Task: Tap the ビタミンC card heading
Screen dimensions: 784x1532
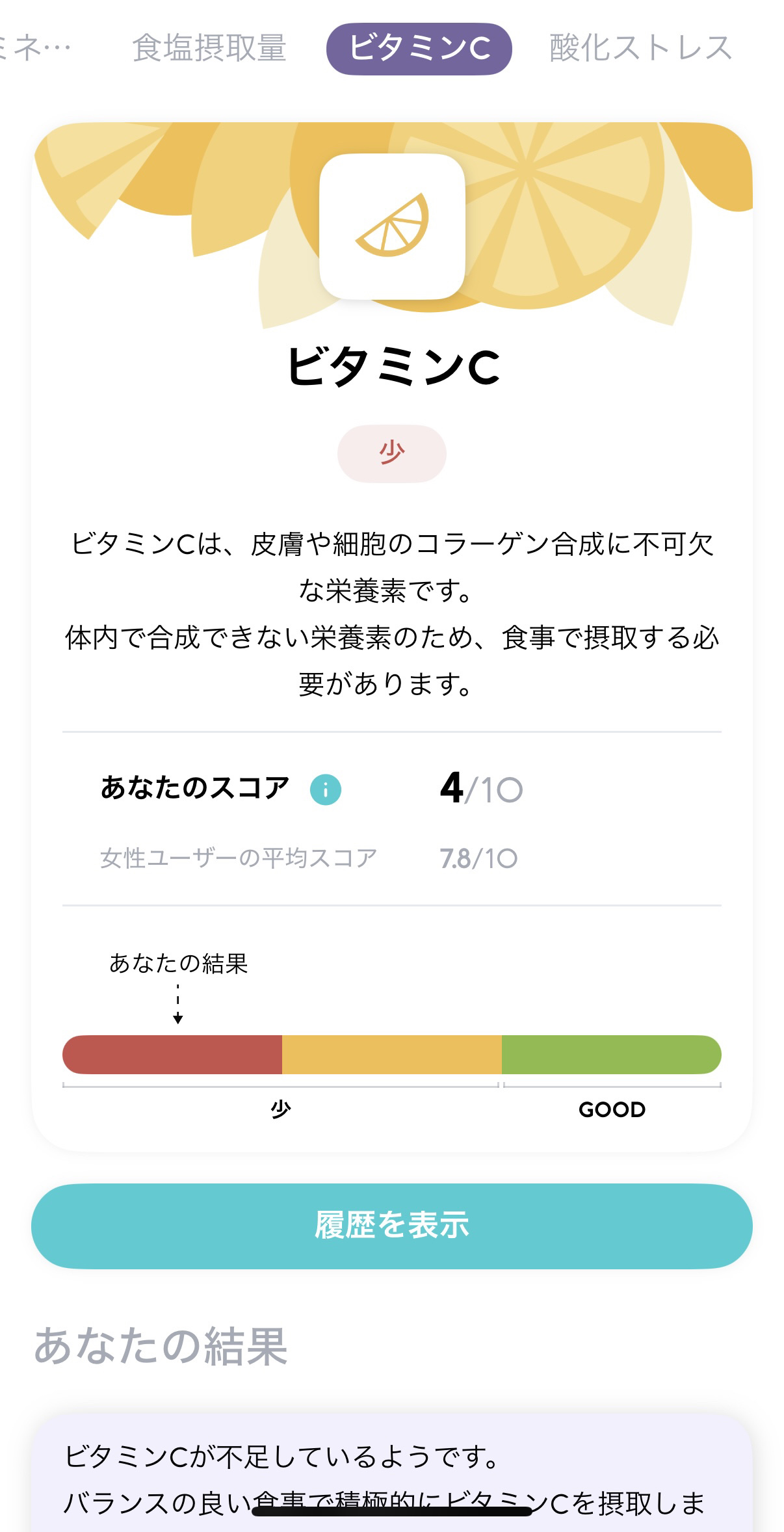Action: 393,367
